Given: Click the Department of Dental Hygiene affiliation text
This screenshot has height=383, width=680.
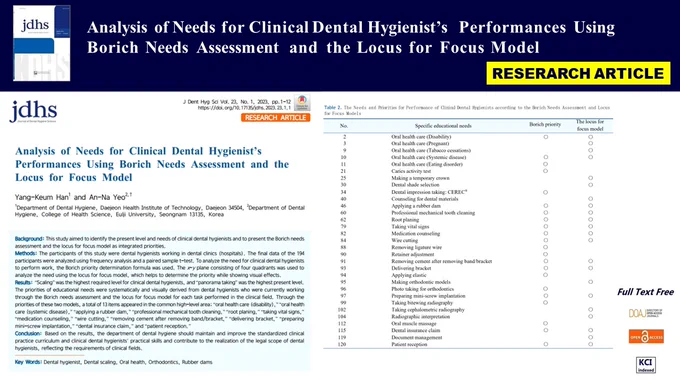Looking at the screenshot, I should point(160,211).
